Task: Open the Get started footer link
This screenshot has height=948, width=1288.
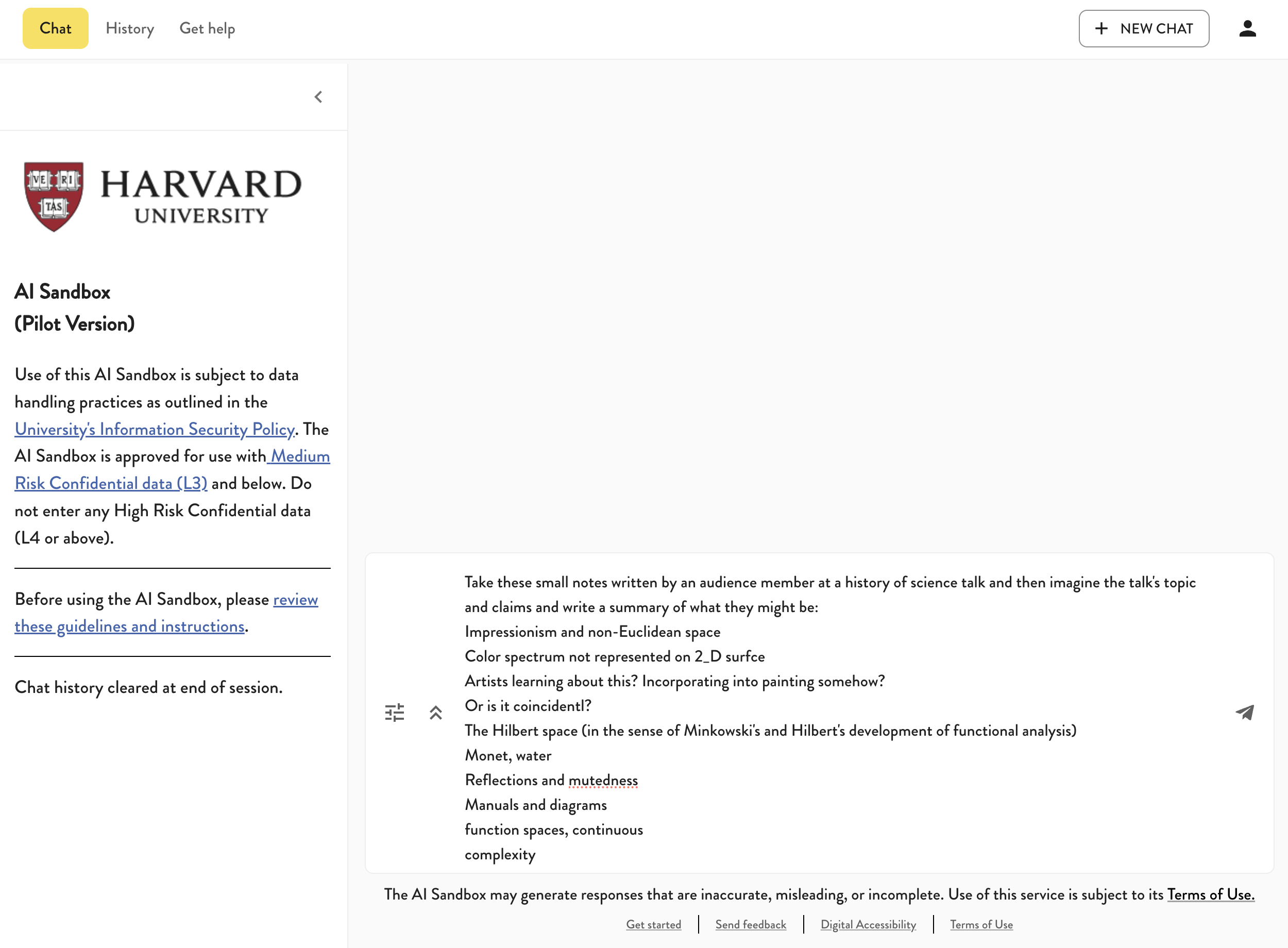Action: click(x=653, y=924)
